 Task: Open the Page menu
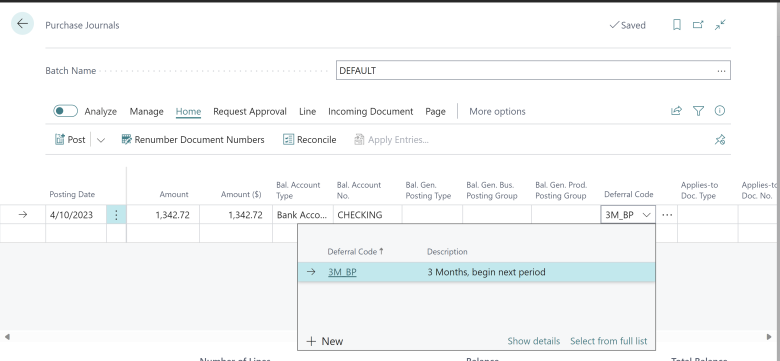pos(435,111)
